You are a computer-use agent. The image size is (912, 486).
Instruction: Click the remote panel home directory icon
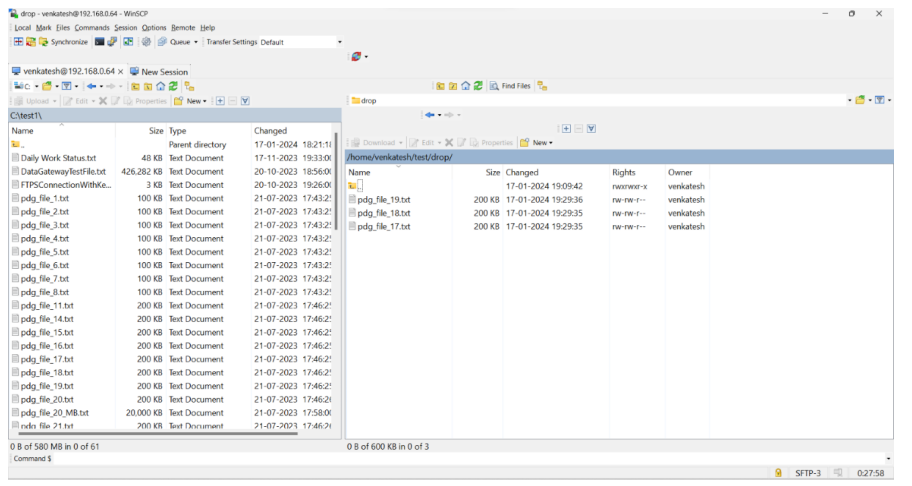point(465,86)
